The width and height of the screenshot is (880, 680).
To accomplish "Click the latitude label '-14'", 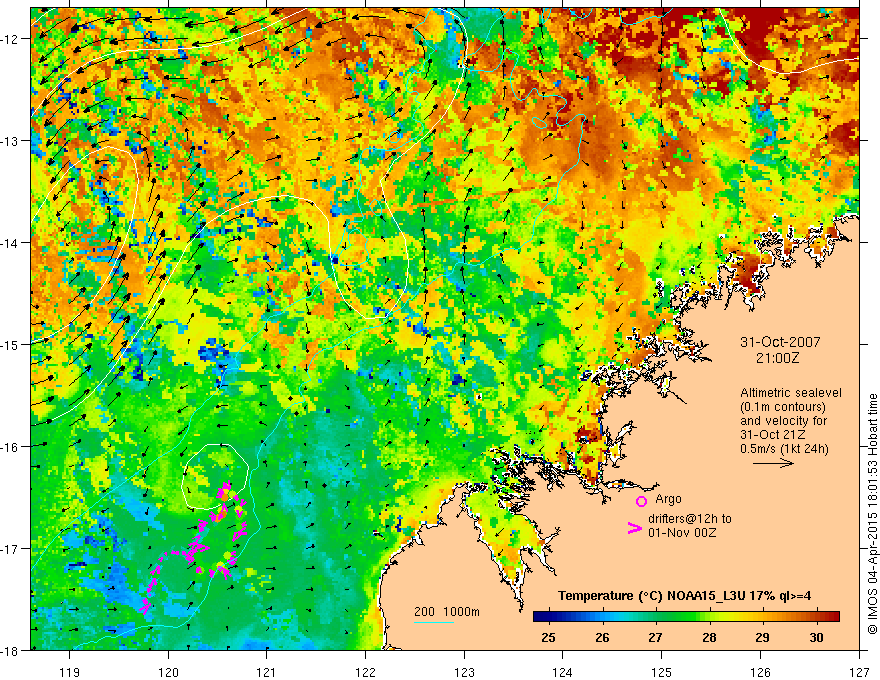I will [x=10, y=243].
